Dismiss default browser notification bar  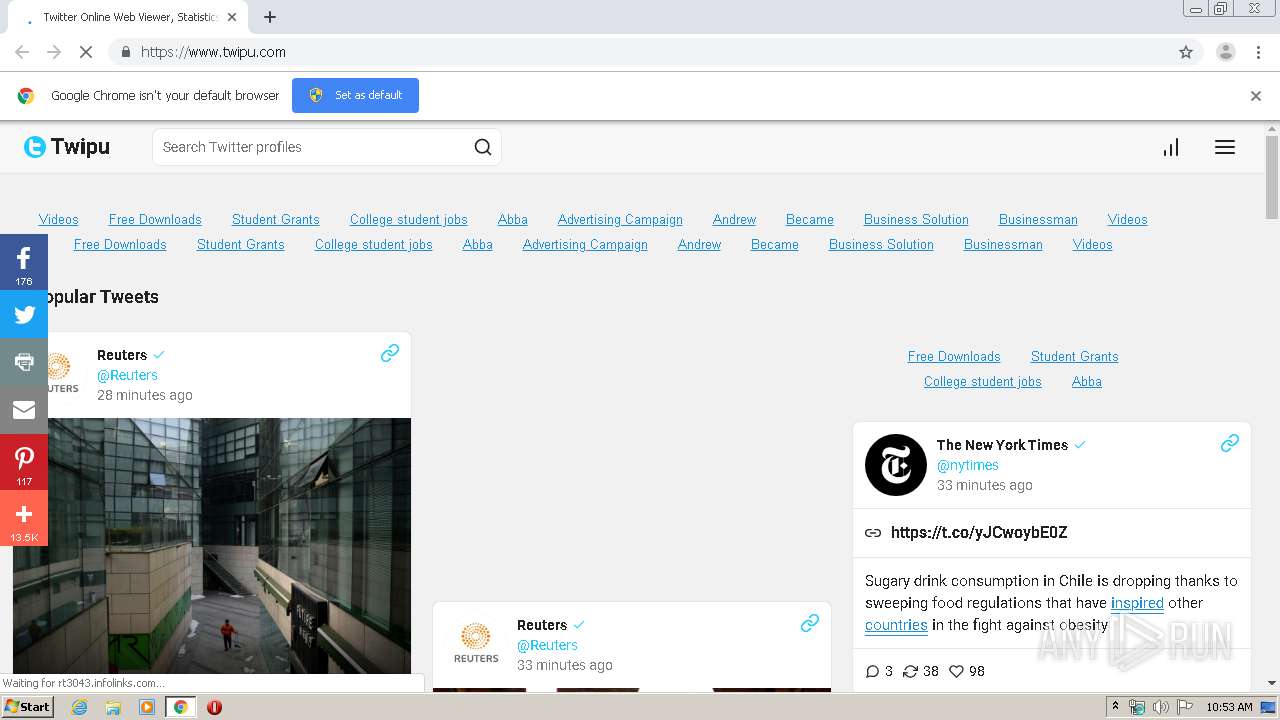click(1256, 96)
